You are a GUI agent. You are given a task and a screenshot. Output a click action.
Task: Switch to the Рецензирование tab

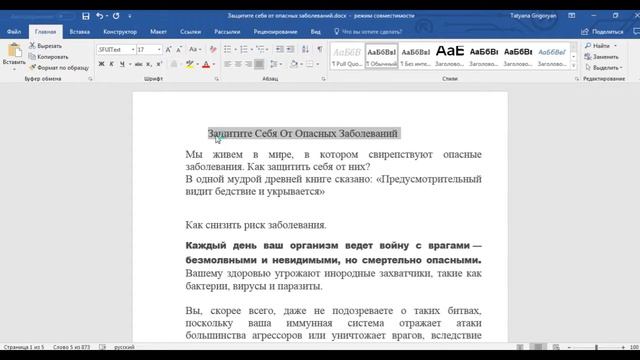point(275,31)
